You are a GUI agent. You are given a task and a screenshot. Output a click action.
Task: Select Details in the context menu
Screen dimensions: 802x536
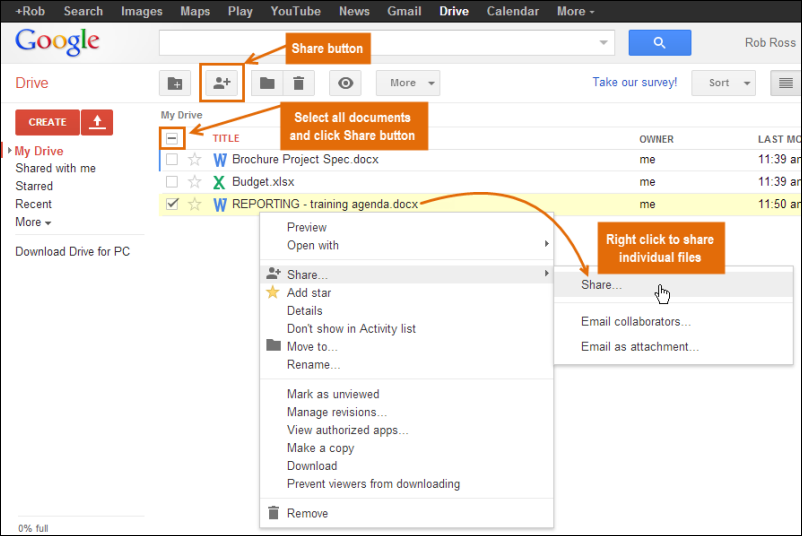304,310
